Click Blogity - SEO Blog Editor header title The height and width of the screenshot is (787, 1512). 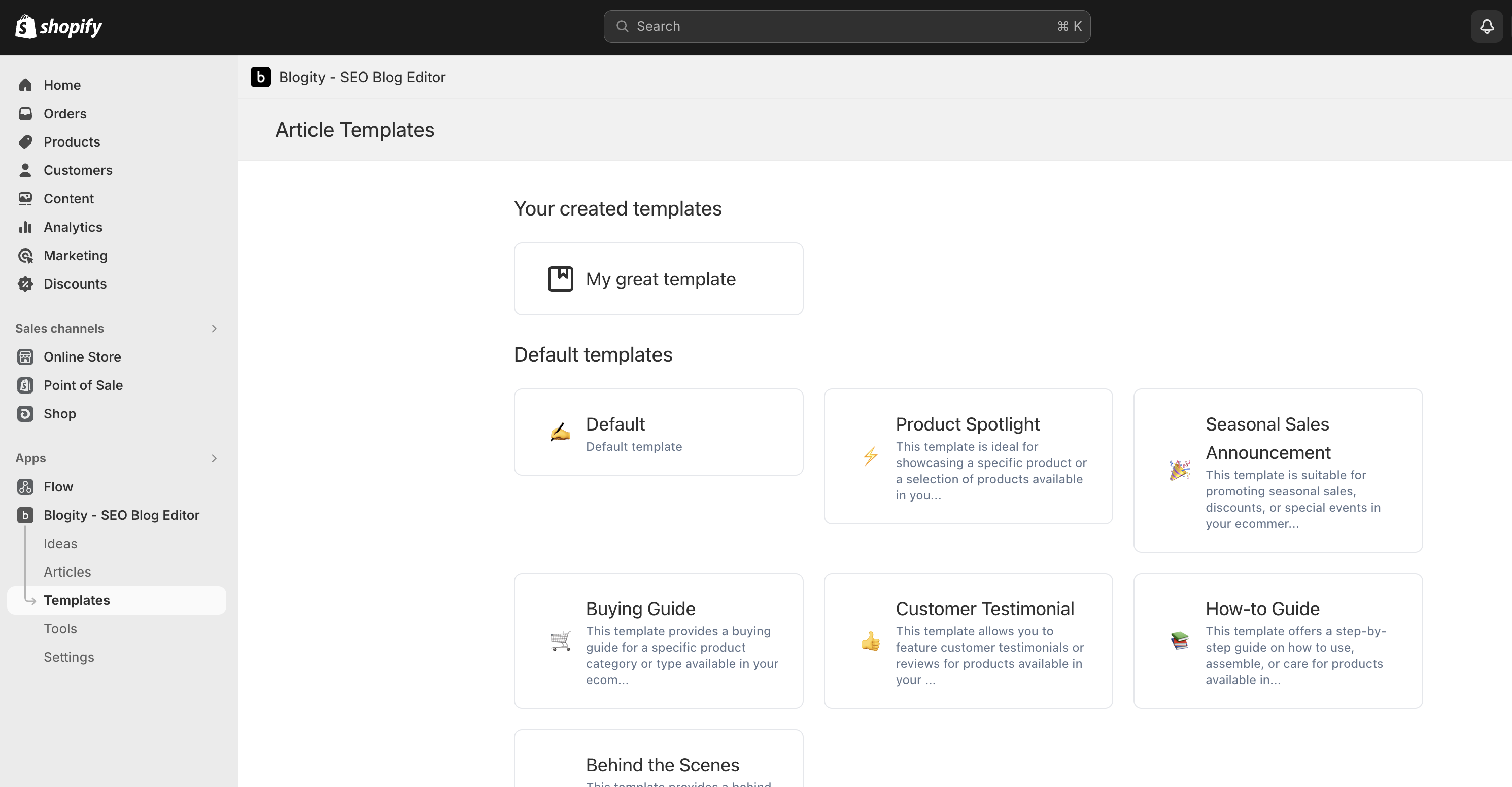362,77
